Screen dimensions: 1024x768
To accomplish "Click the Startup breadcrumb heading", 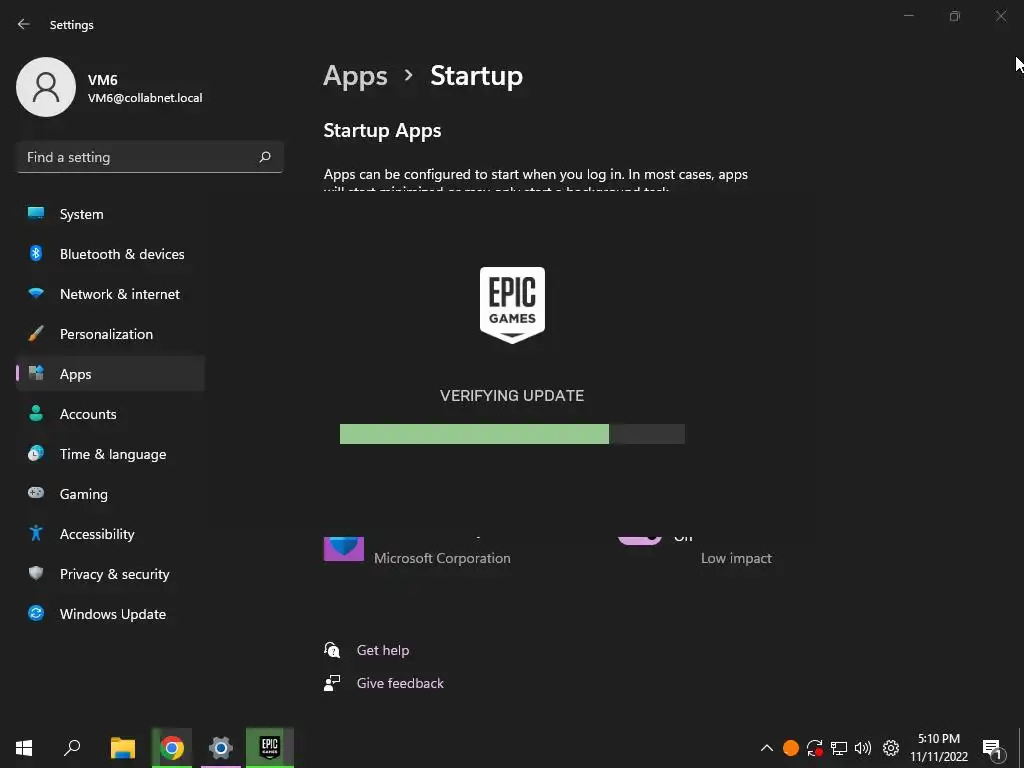I will (x=477, y=76).
